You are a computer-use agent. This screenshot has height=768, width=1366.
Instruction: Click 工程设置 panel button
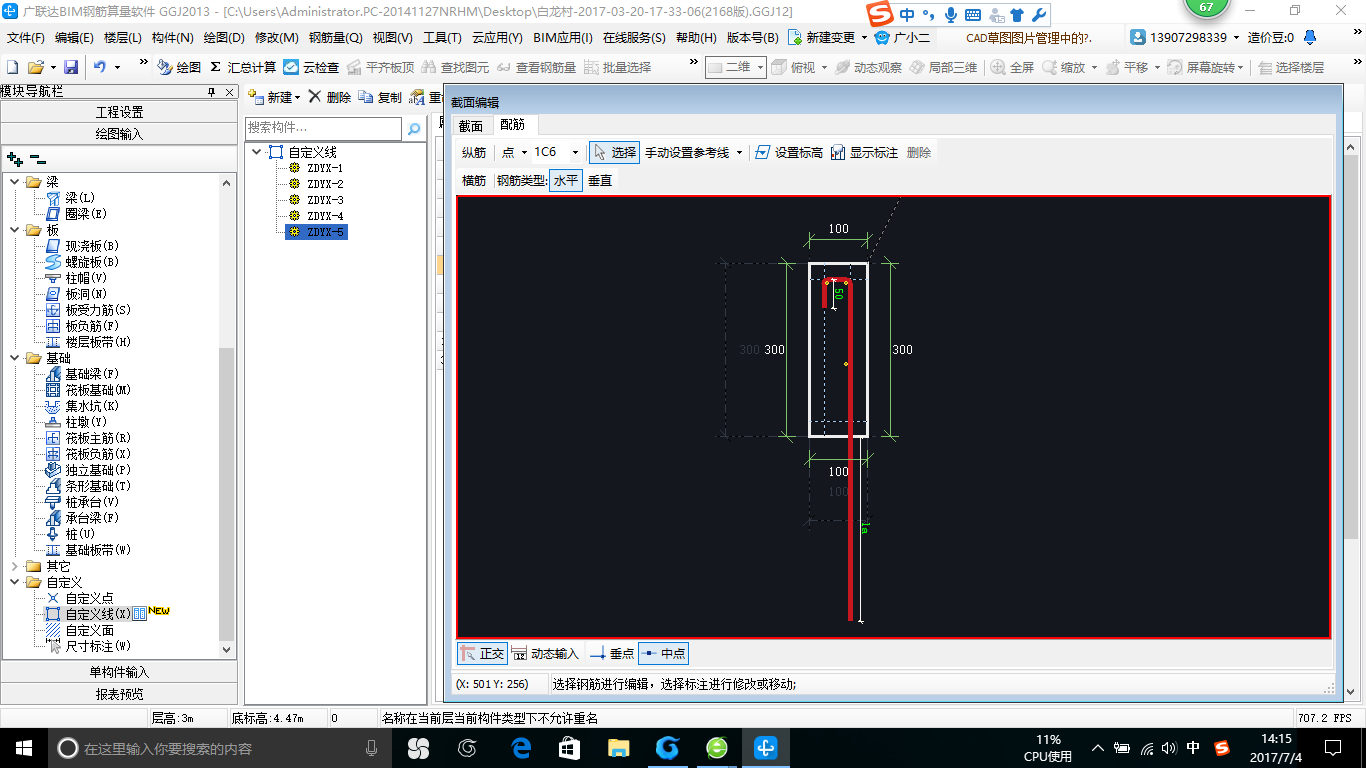point(119,112)
